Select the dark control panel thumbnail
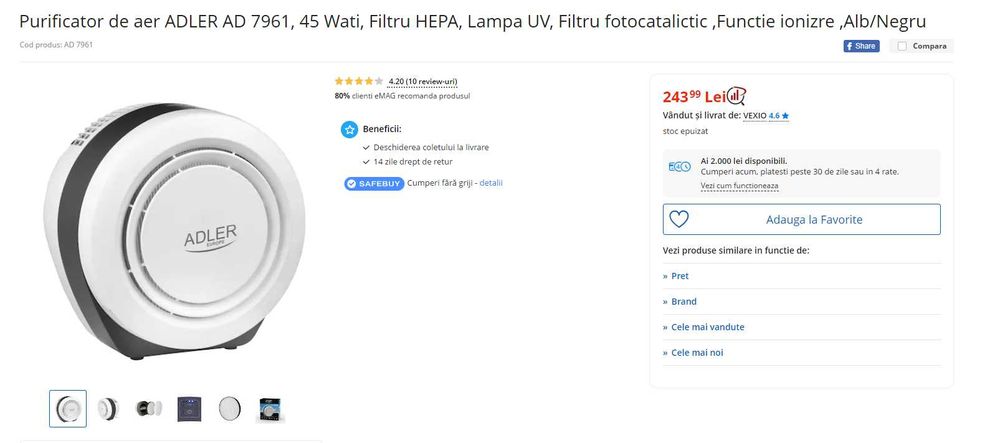 coord(188,408)
